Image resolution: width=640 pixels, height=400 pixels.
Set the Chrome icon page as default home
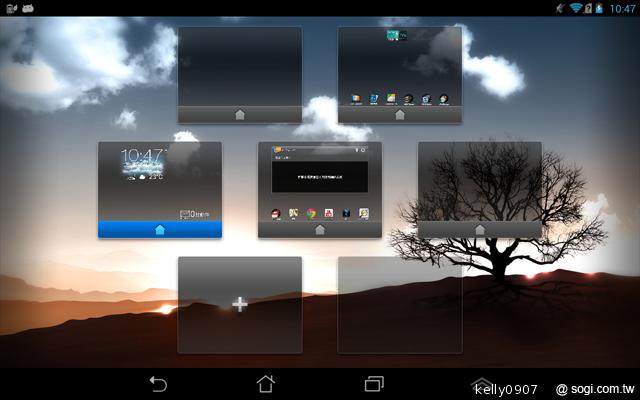click(x=320, y=230)
